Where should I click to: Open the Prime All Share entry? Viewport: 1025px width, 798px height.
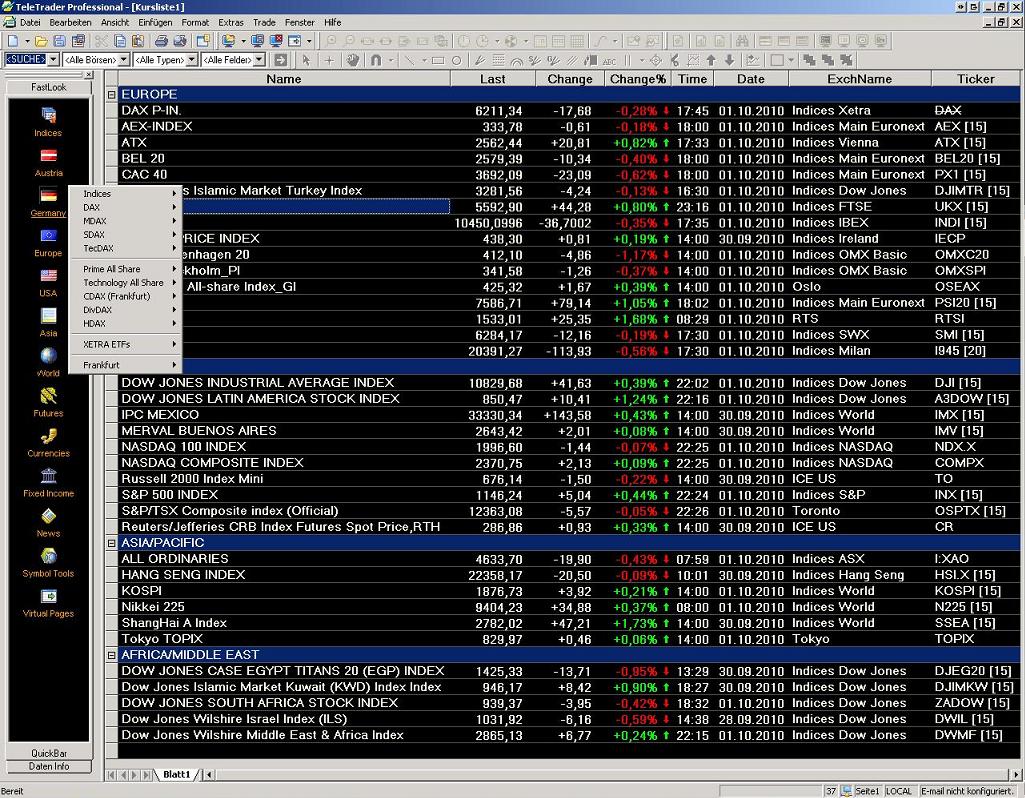click(x=125, y=269)
